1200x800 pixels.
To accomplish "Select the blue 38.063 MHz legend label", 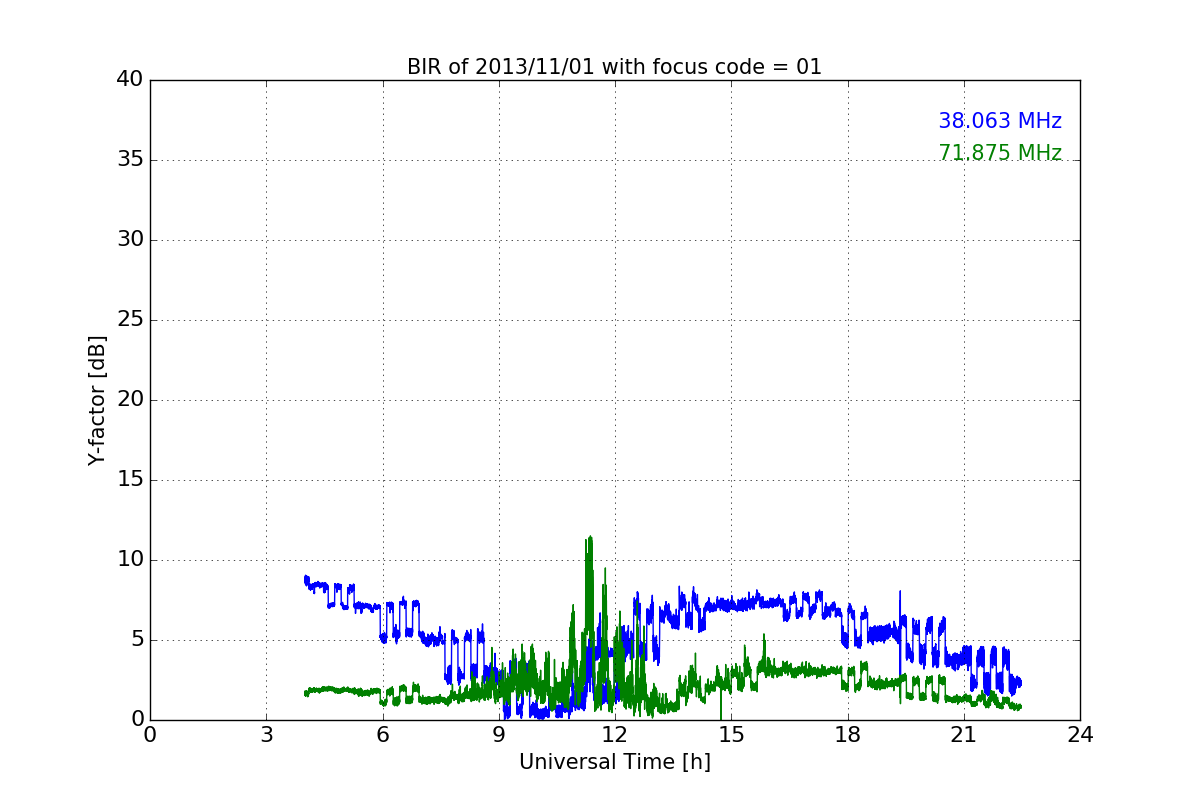I will (x=1000, y=121).
